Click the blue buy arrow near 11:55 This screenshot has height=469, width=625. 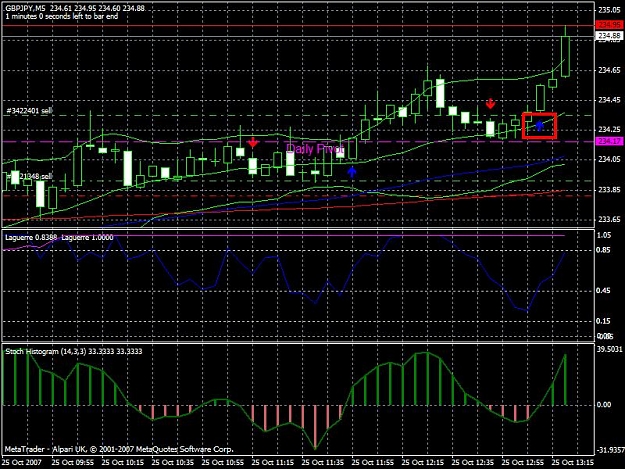tap(352, 172)
